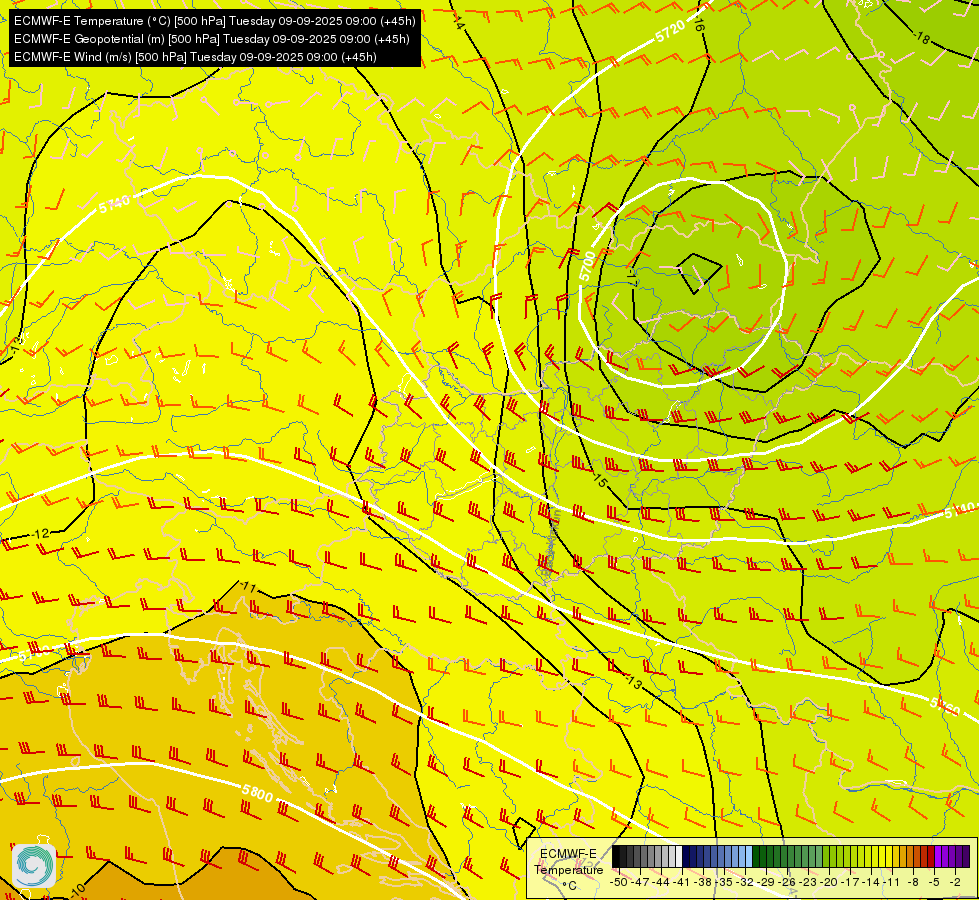Click the -44 legend tick label
Image resolution: width=979 pixels, height=900 pixels.
point(661,882)
